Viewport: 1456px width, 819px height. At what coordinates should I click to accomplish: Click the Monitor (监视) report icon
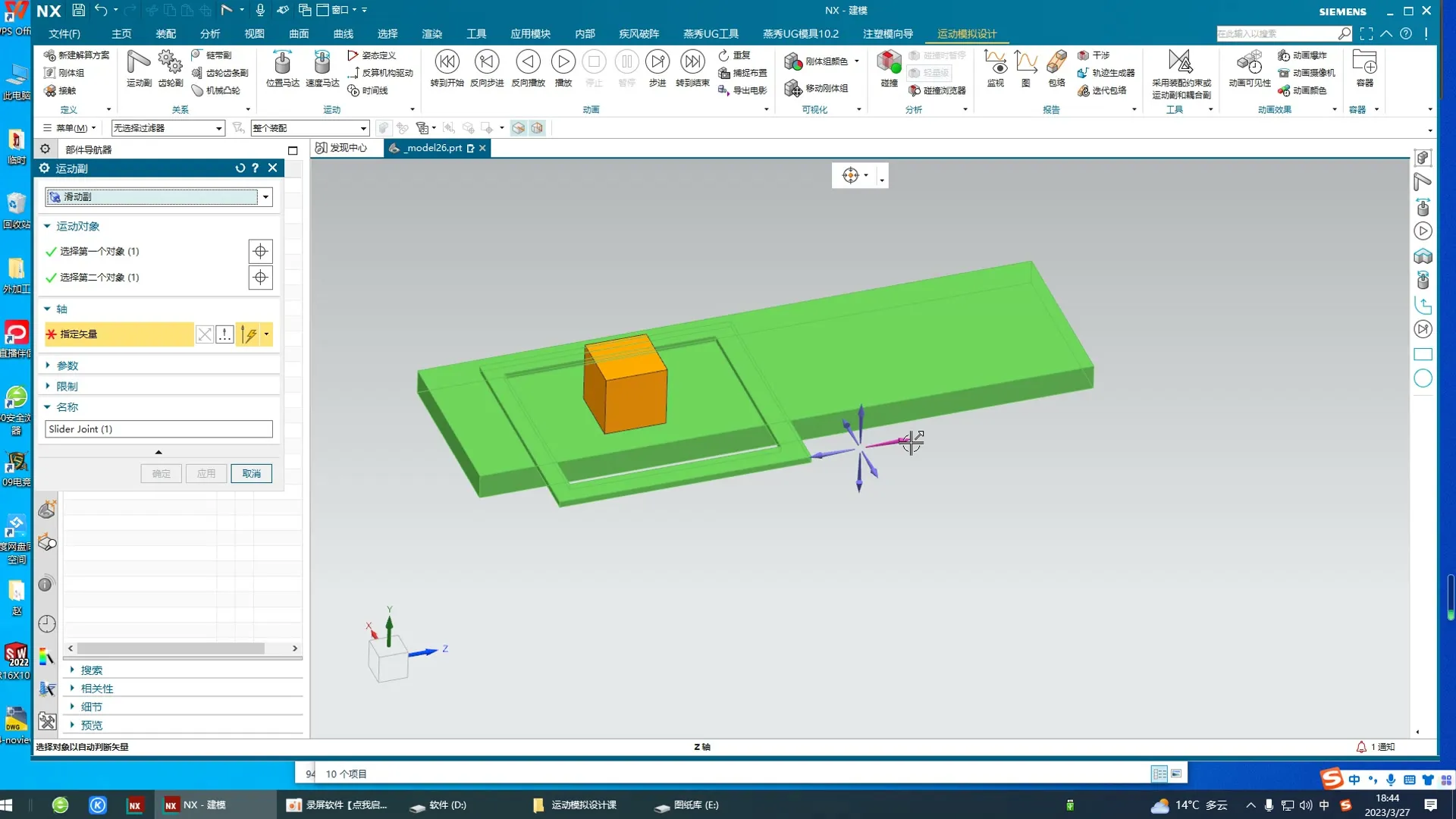click(x=995, y=67)
